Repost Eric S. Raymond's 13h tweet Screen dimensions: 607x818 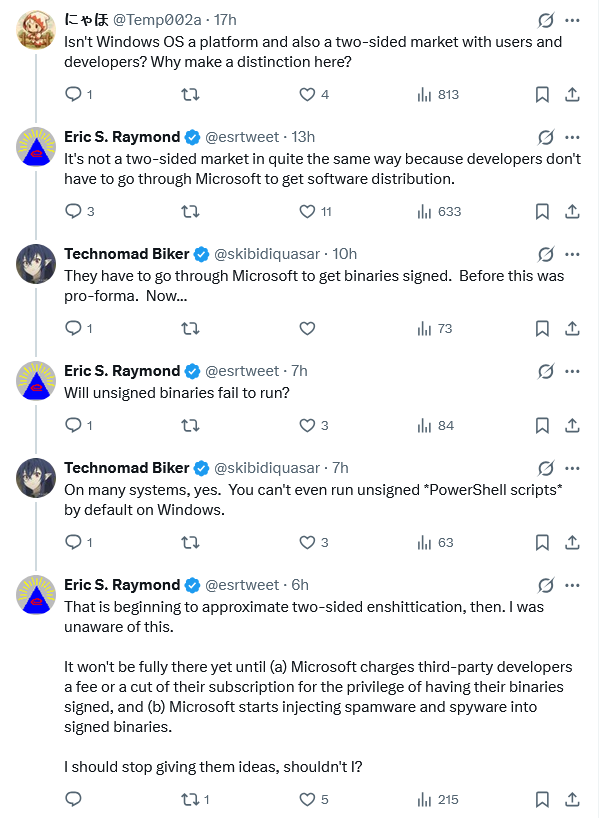189,211
